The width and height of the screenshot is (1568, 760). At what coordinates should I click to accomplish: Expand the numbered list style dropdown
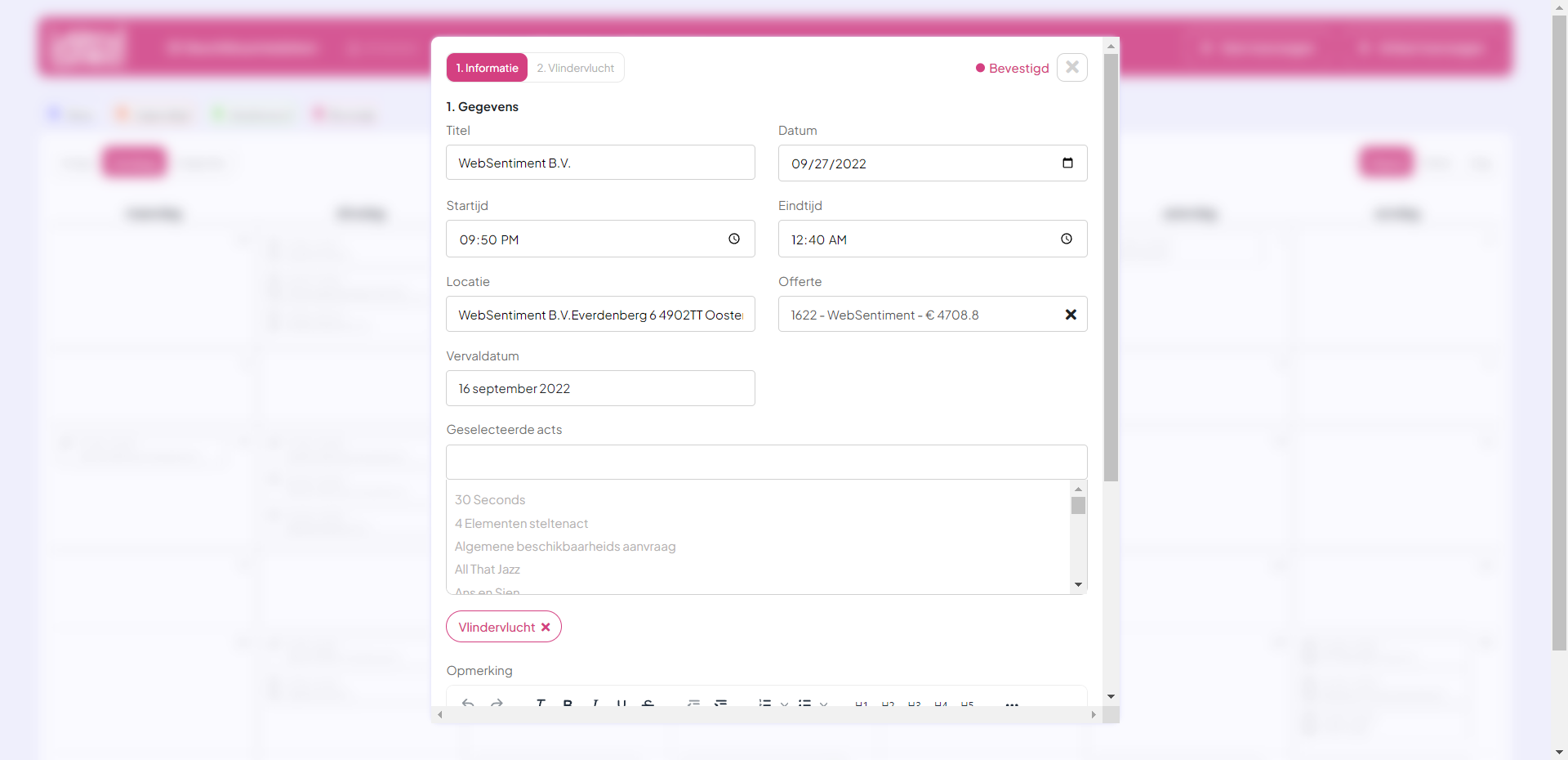point(784,704)
